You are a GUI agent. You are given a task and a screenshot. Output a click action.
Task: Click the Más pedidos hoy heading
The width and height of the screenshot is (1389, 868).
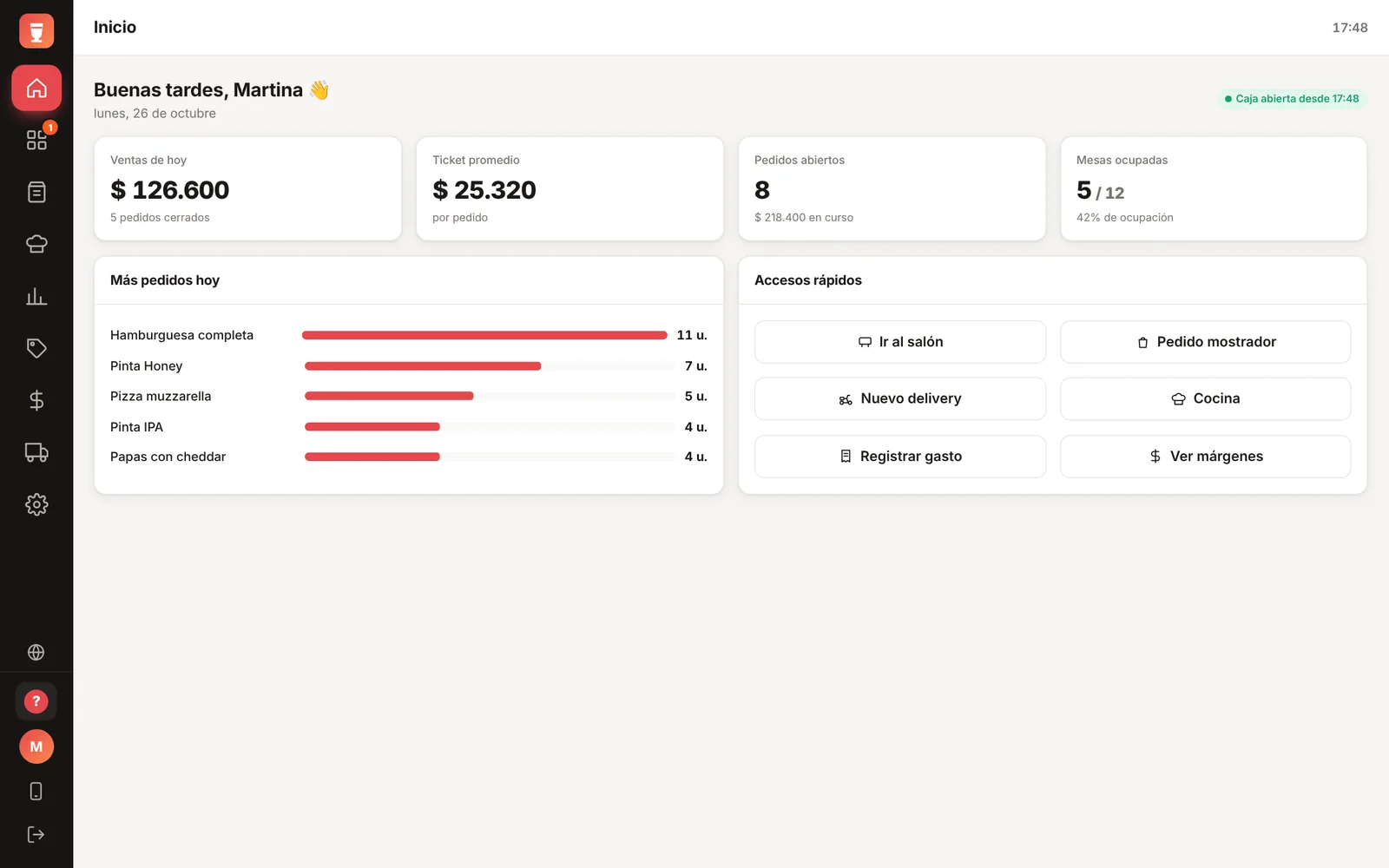click(165, 280)
